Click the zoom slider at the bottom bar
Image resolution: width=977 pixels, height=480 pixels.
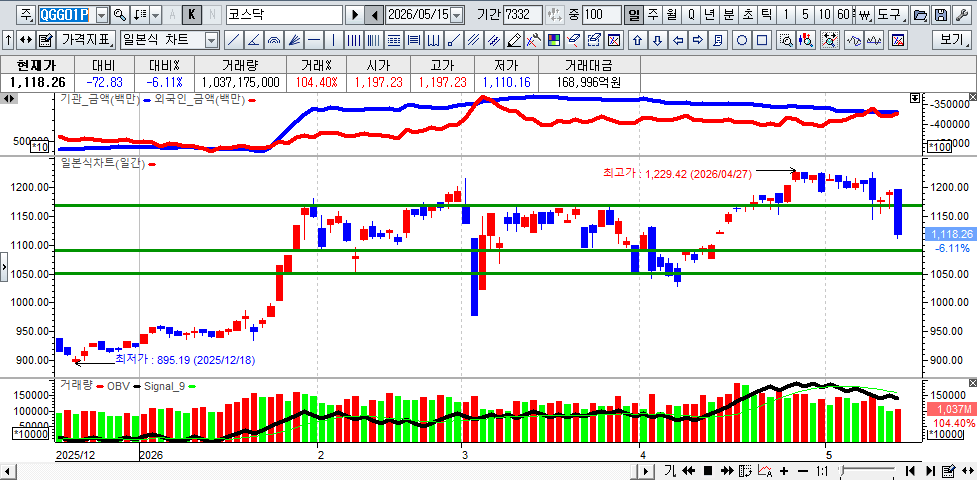867,470
